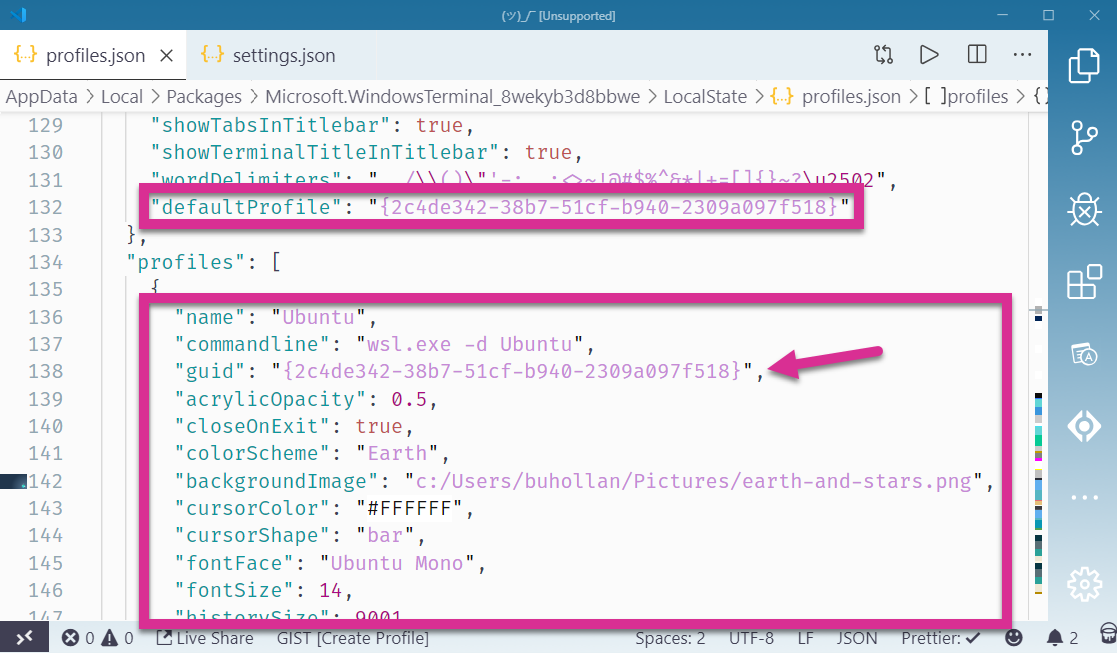Click the "Ubuntu" name value on line 136
Image resolution: width=1117 pixels, height=653 pixels.
click(x=318, y=317)
